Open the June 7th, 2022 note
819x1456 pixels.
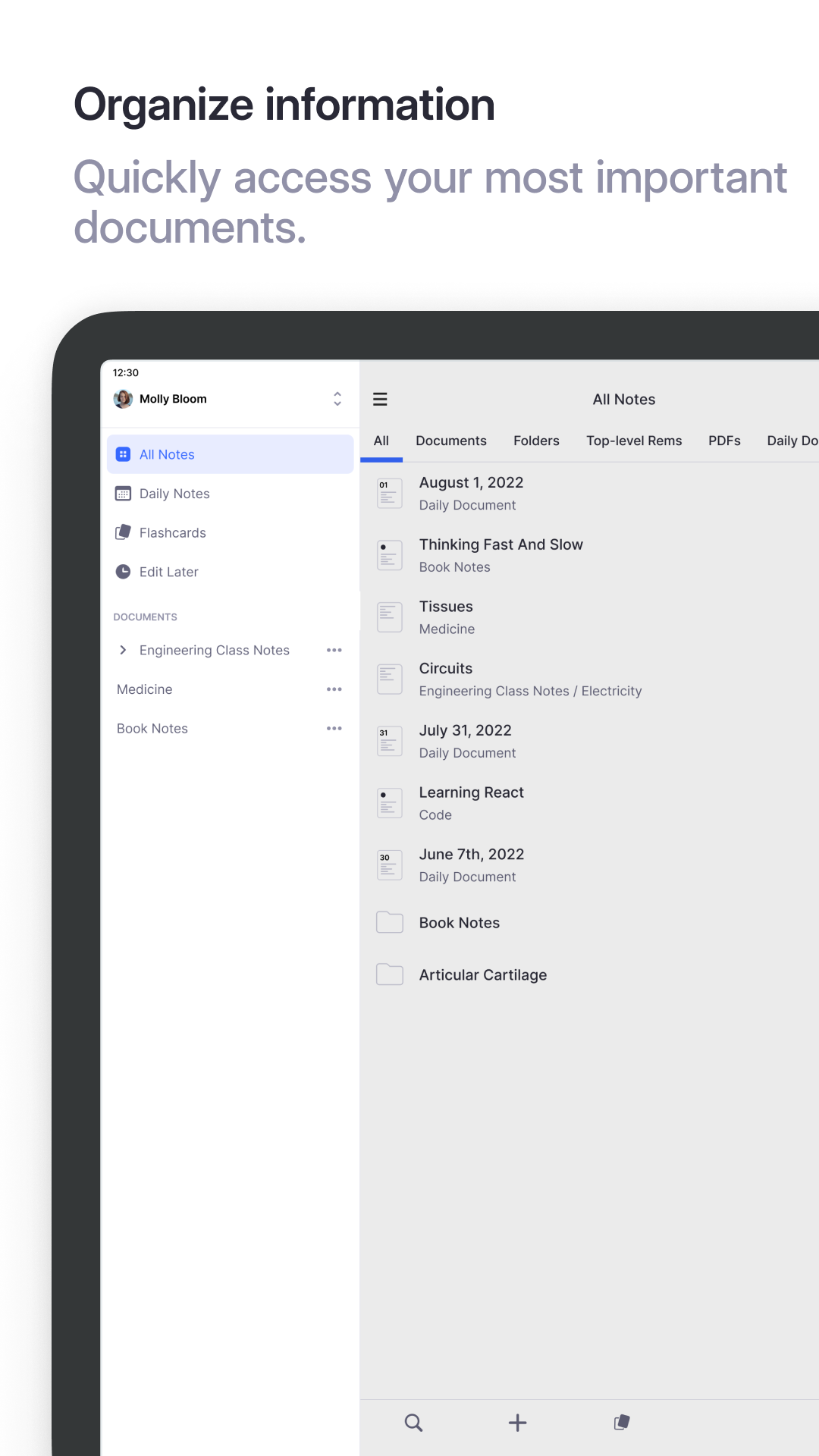pyautogui.click(x=589, y=865)
